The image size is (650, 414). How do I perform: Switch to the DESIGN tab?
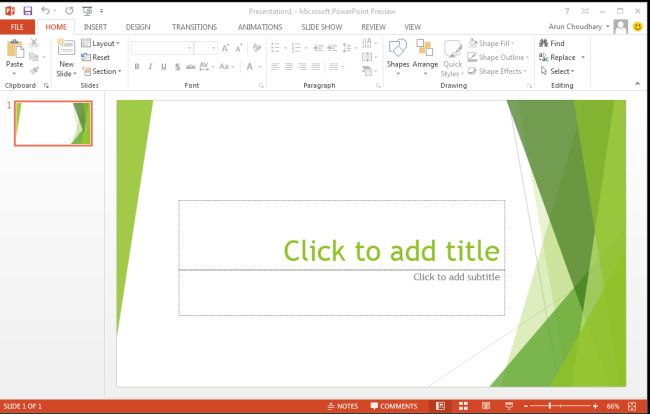[x=138, y=27]
